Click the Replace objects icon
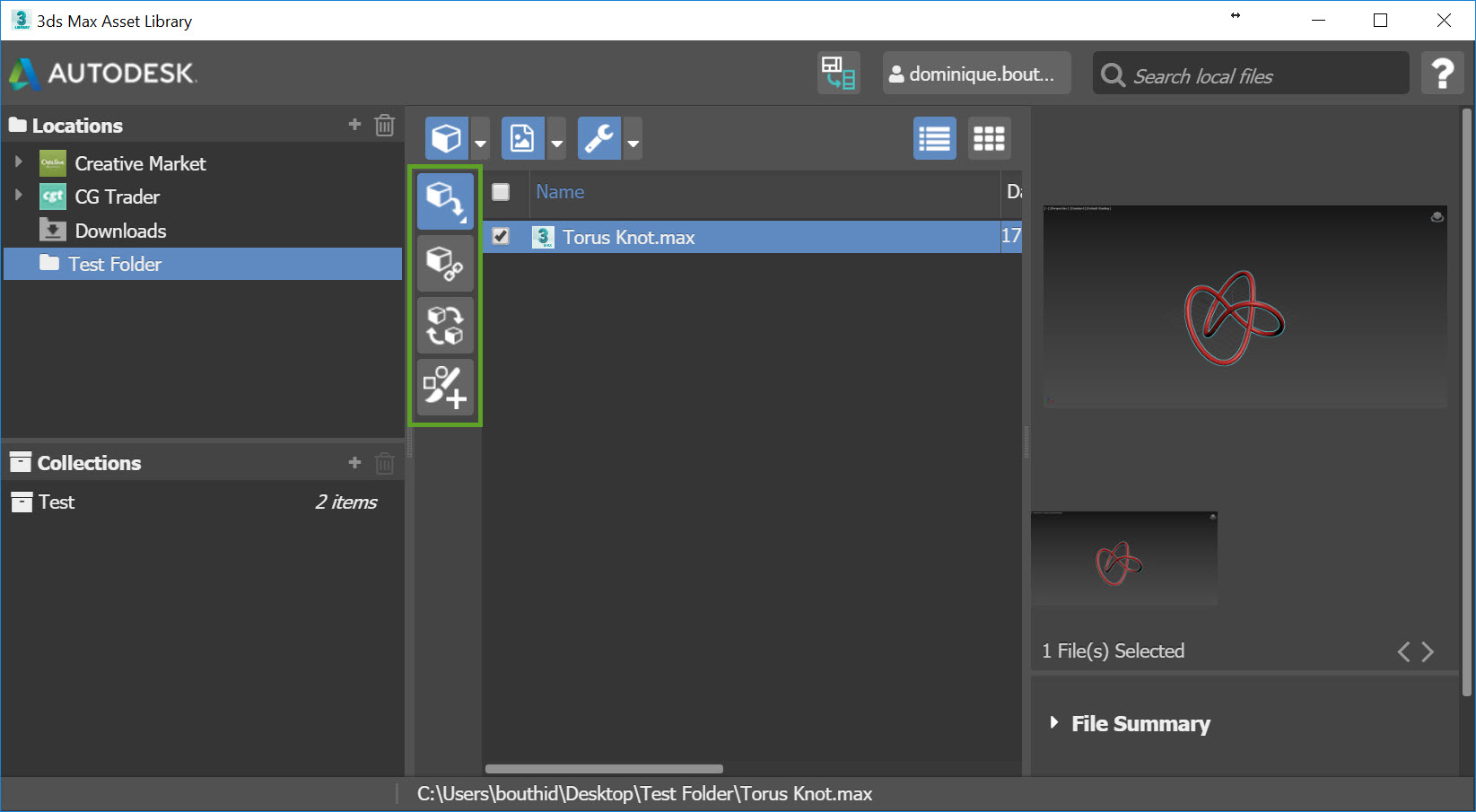 [445, 325]
